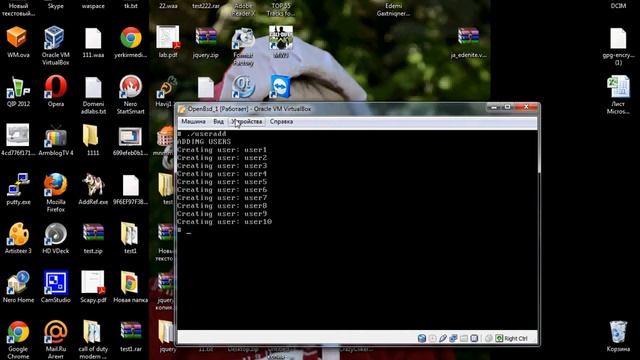The width and height of the screenshot is (640, 360).
Task: Select the Format Factory desktop shortcut
Action: pos(243,46)
